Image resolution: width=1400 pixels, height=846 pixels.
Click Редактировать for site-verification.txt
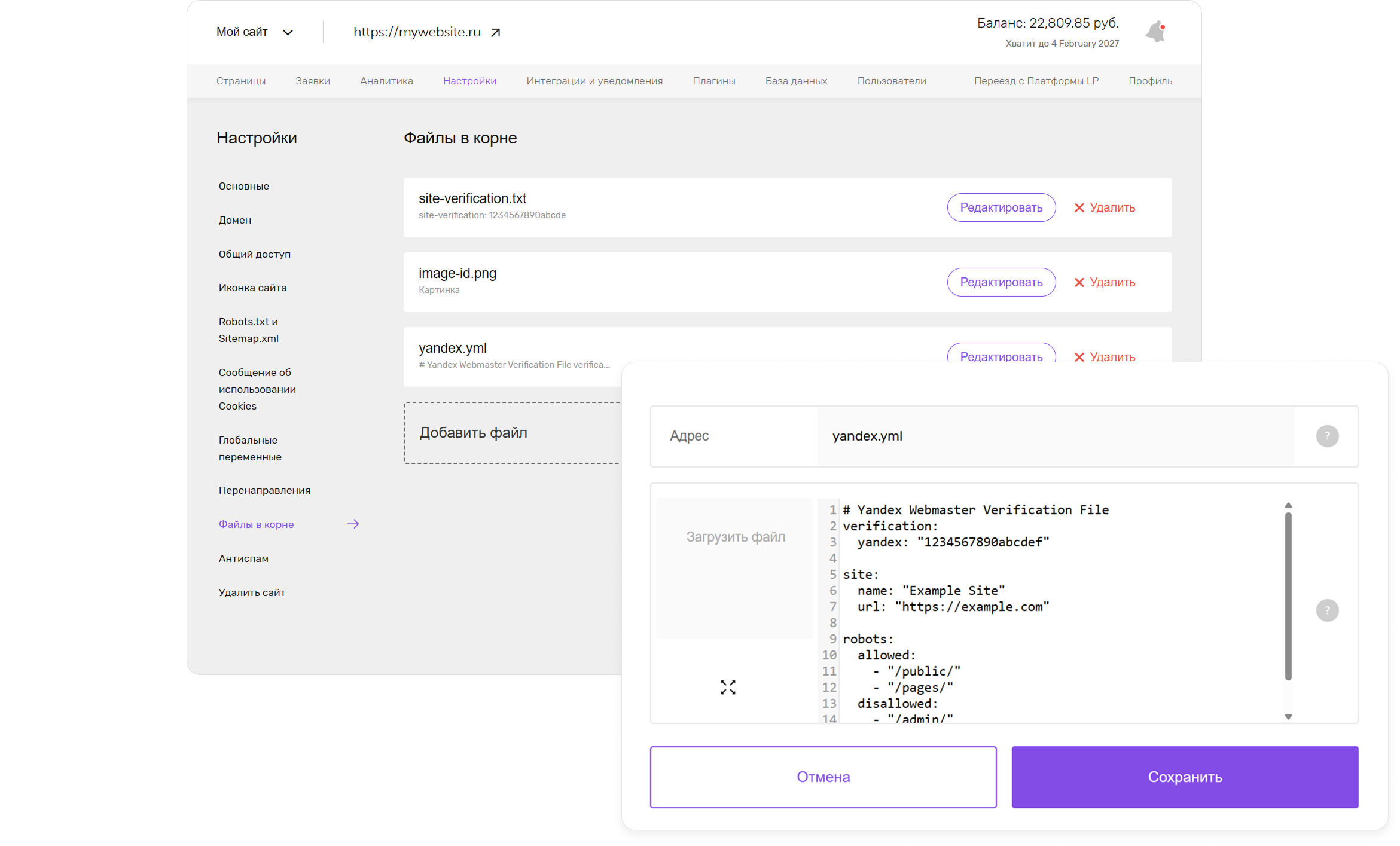pos(1001,208)
